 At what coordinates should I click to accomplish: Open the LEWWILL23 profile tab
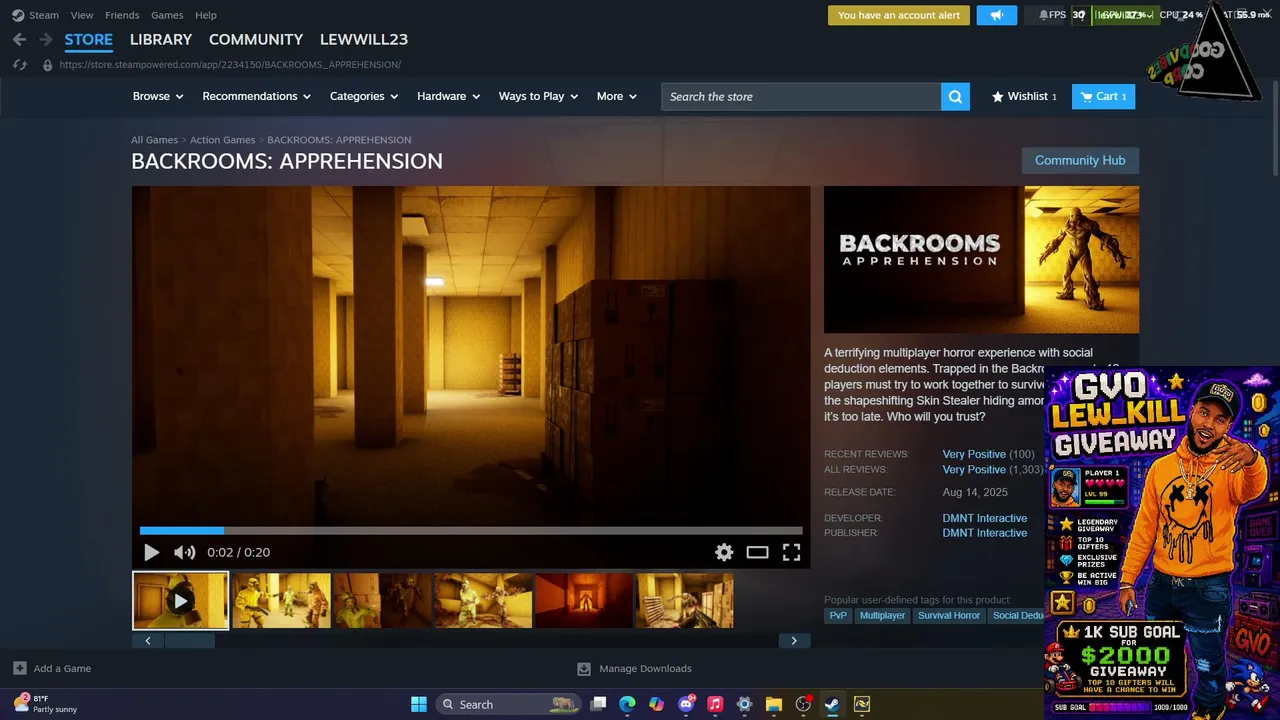(x=364, y=40)
